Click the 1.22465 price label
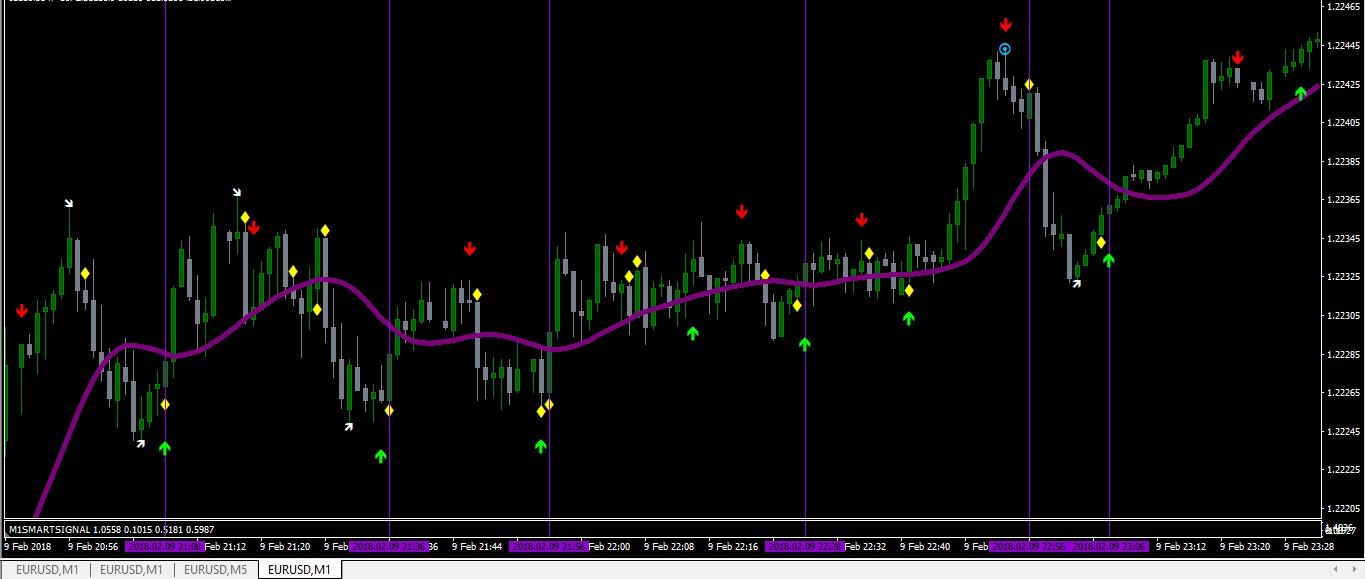The width and height of the screenshot is (1365, 579). (x=1343, y=7)
